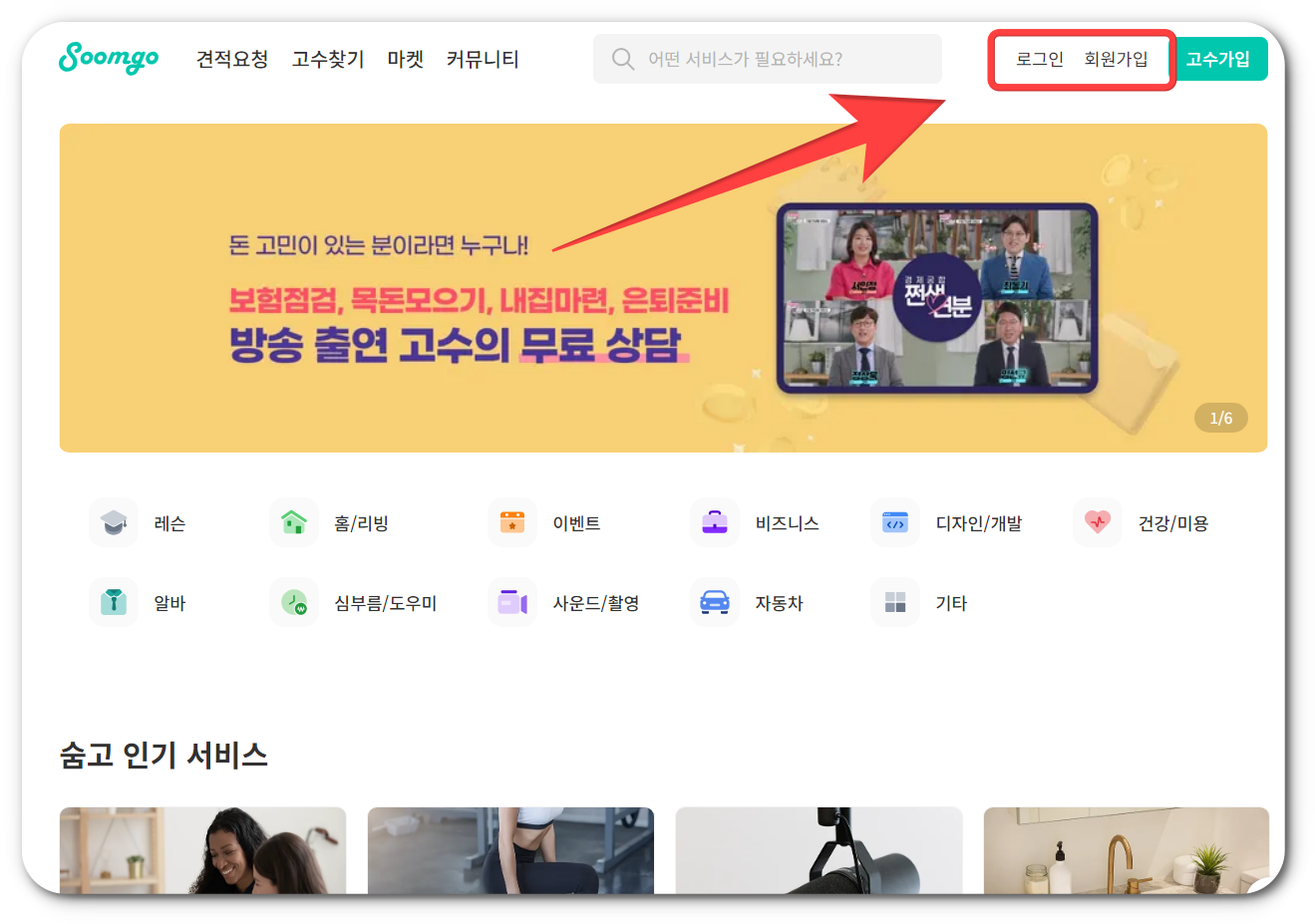Go to the 커뮤니티 menu item
This screenshot has width=1315, height=924.
tap(483, 59)
